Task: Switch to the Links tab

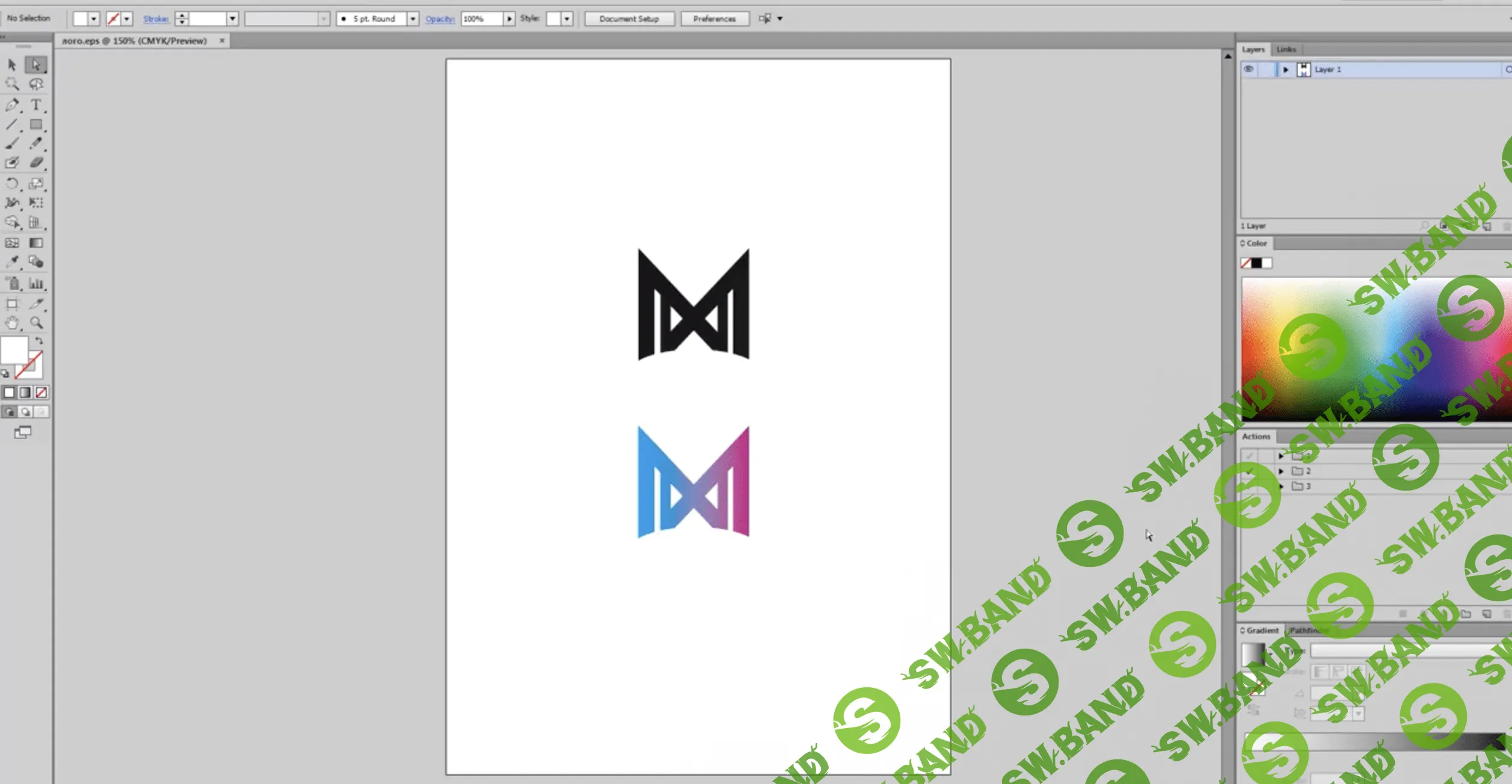Action: [1286, 49]
